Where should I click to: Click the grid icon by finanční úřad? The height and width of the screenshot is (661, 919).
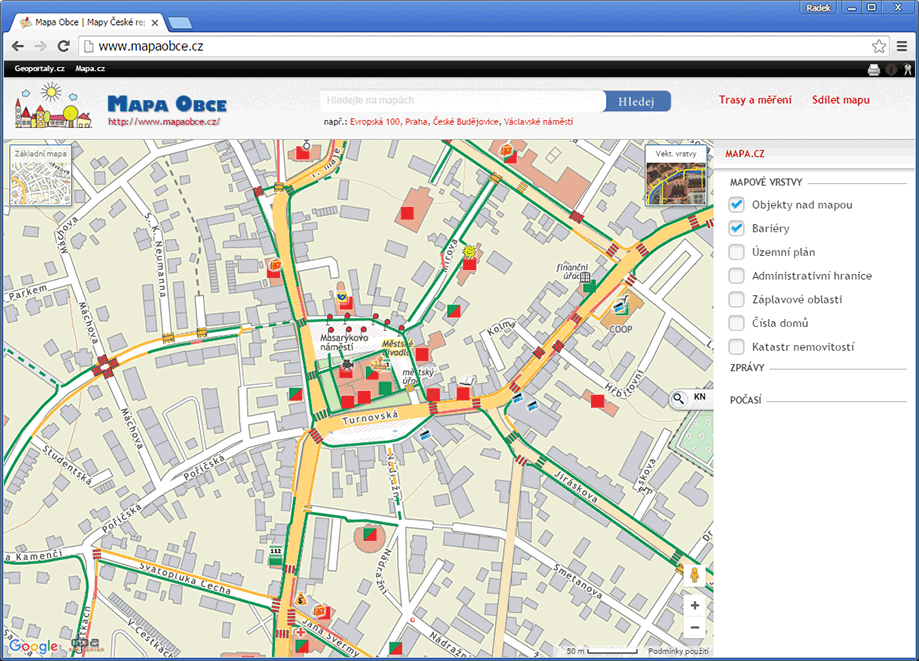(x=585, y=277)
